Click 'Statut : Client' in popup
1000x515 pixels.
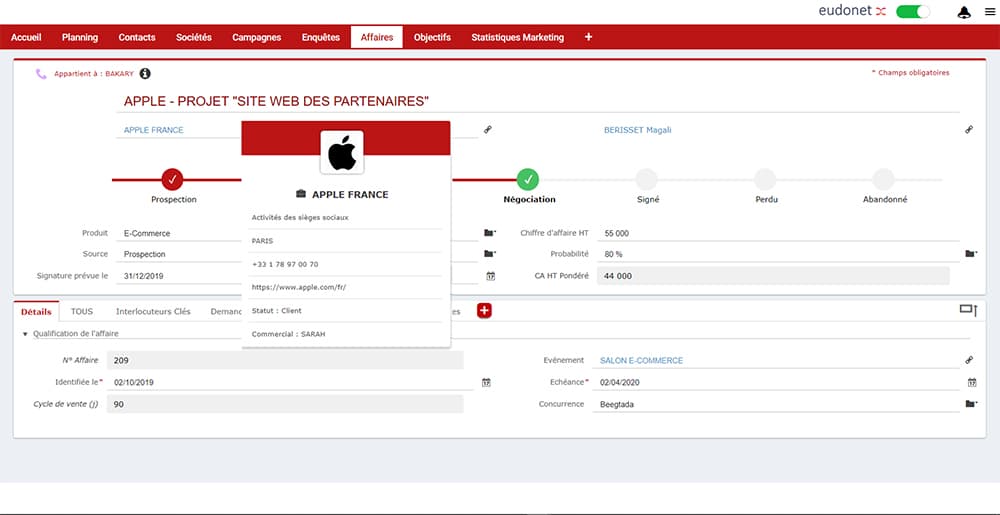coord(276,310)
